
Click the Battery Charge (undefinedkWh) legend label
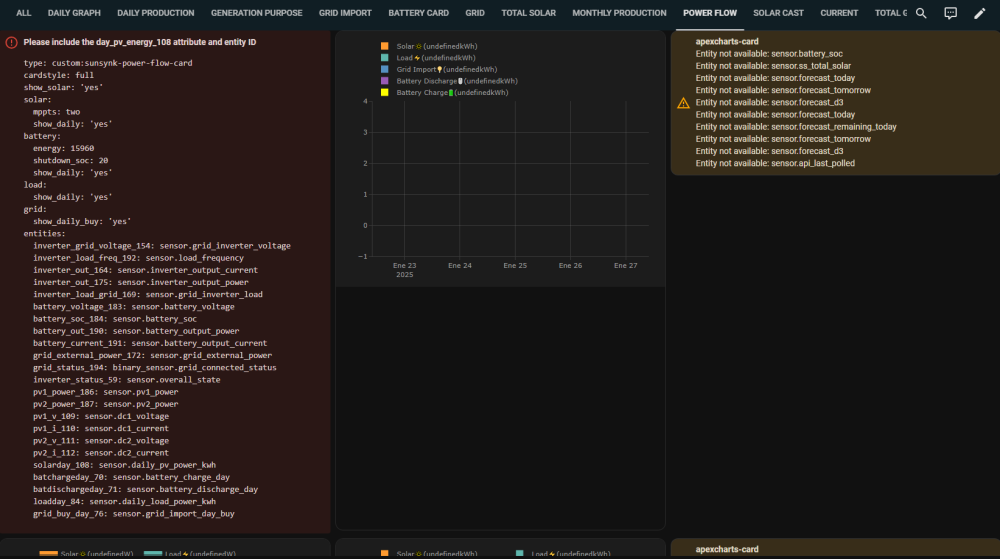(452, 92)
